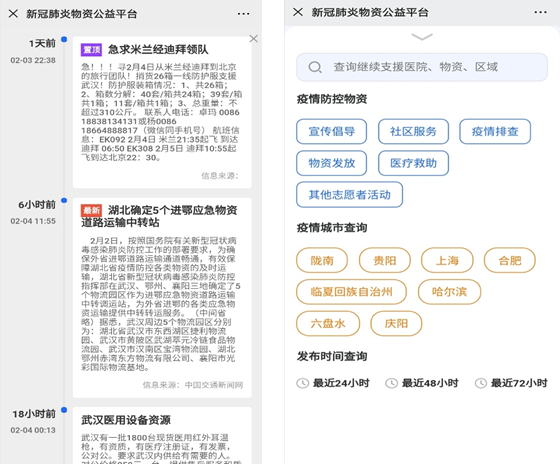
Task: Click the search field for hospitals and supplies
Action: pos(422,67)
